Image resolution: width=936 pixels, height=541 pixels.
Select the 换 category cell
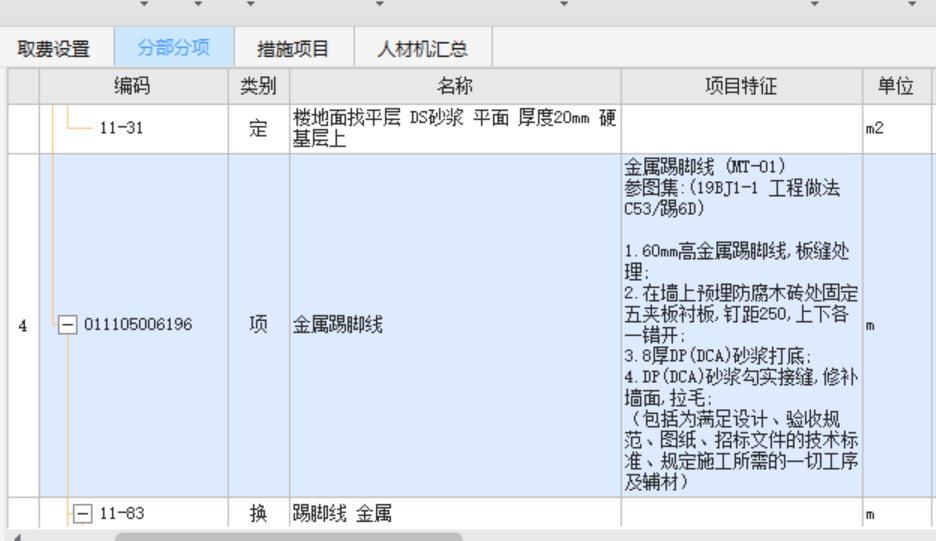point(259,513)
